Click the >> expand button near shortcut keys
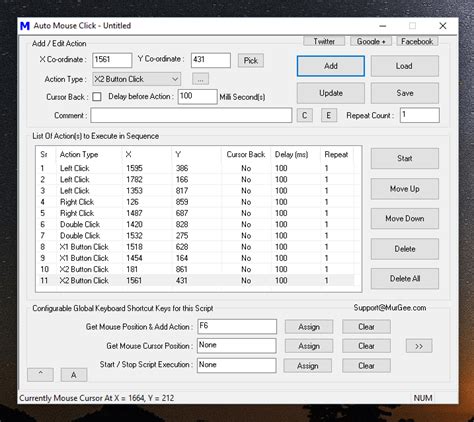Screen dimensions: 474x422 pyautogui.click(x=419, y=346)
